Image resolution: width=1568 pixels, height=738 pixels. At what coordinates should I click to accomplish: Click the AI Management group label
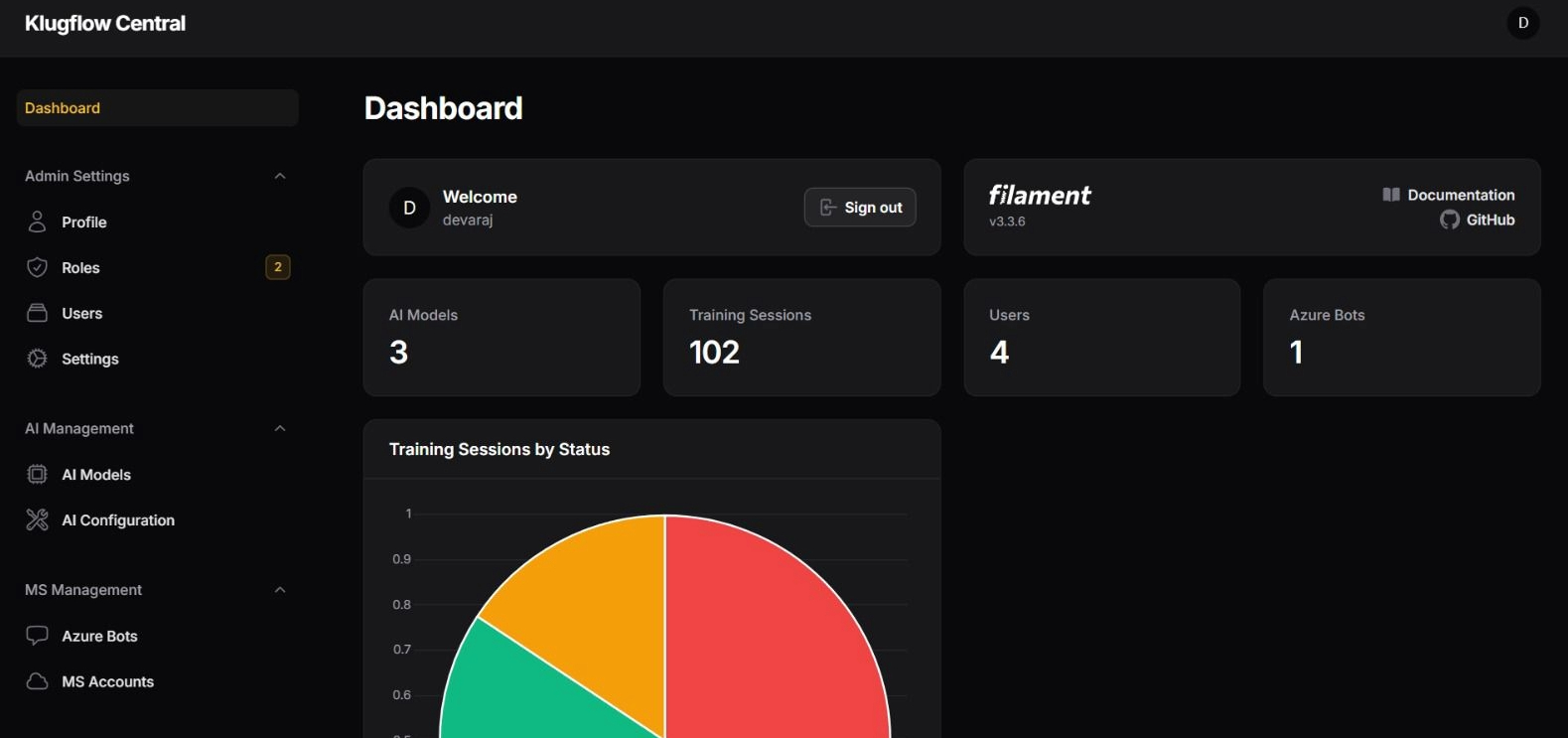coord(79,428)
